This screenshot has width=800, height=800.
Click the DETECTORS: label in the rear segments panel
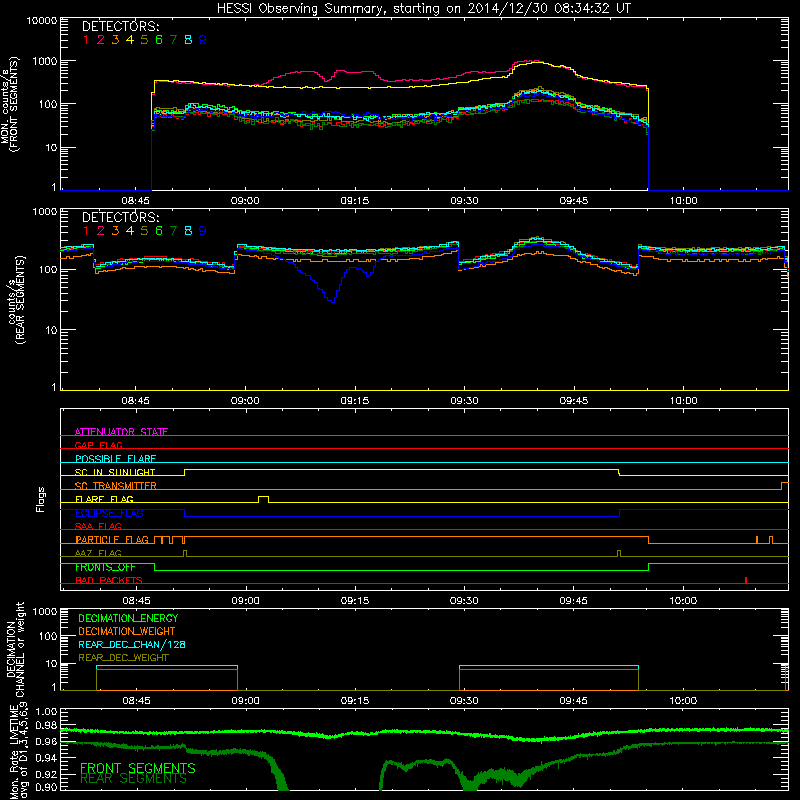pyautogui.click(x=120, y=217)
